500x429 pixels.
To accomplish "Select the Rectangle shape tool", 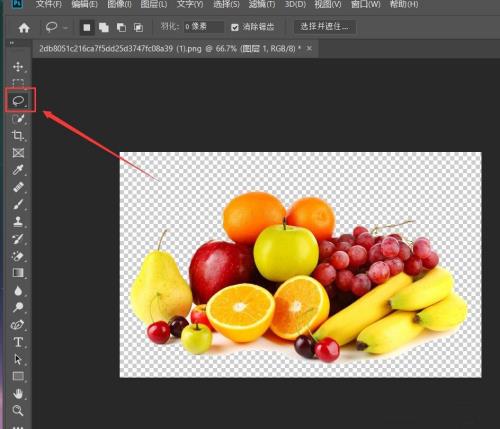I will click(18, 376).
